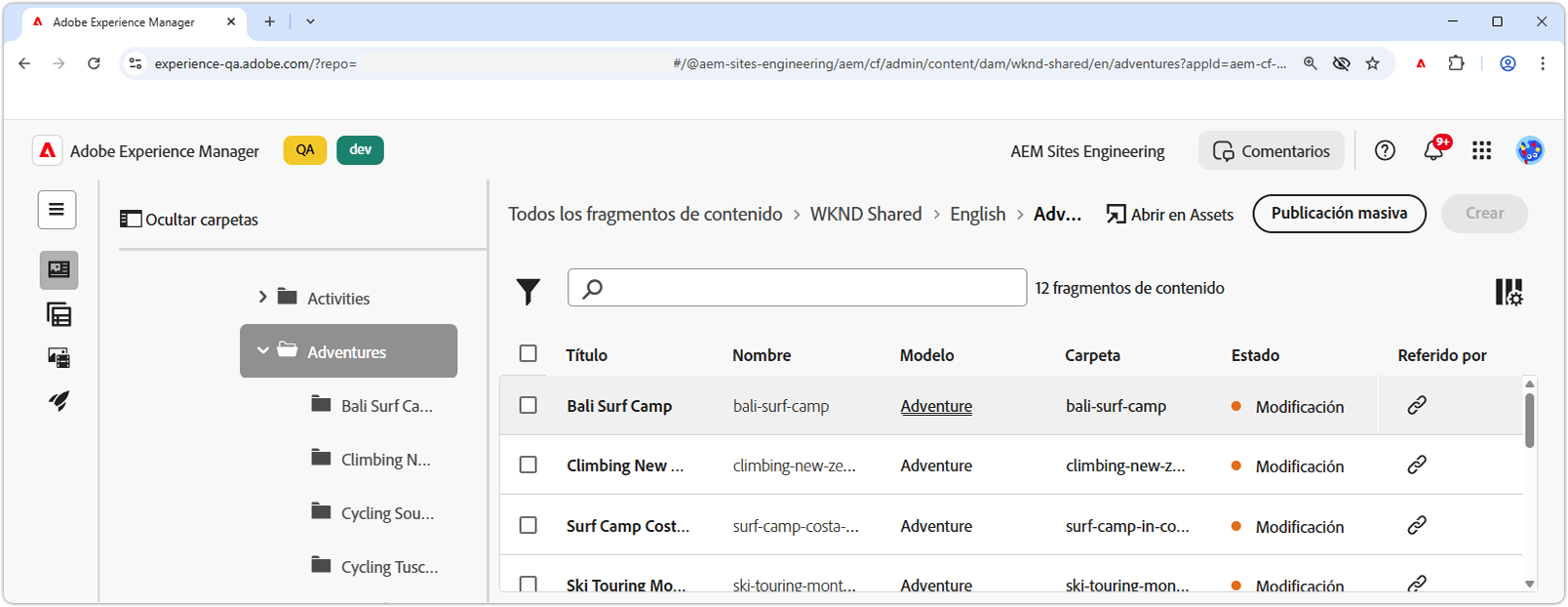Viewport: 1568px width, 607px height.
Task: Select the Adventures folder in tree
Action: coord(348,351)
